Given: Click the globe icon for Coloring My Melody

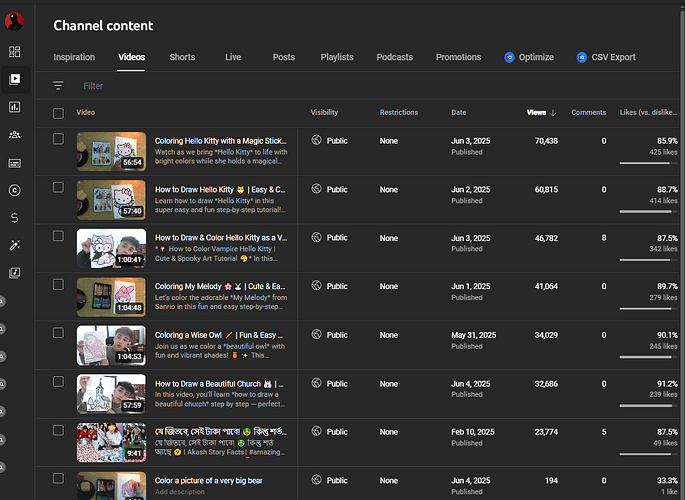Looking at the screenshot, I should 317,286.
